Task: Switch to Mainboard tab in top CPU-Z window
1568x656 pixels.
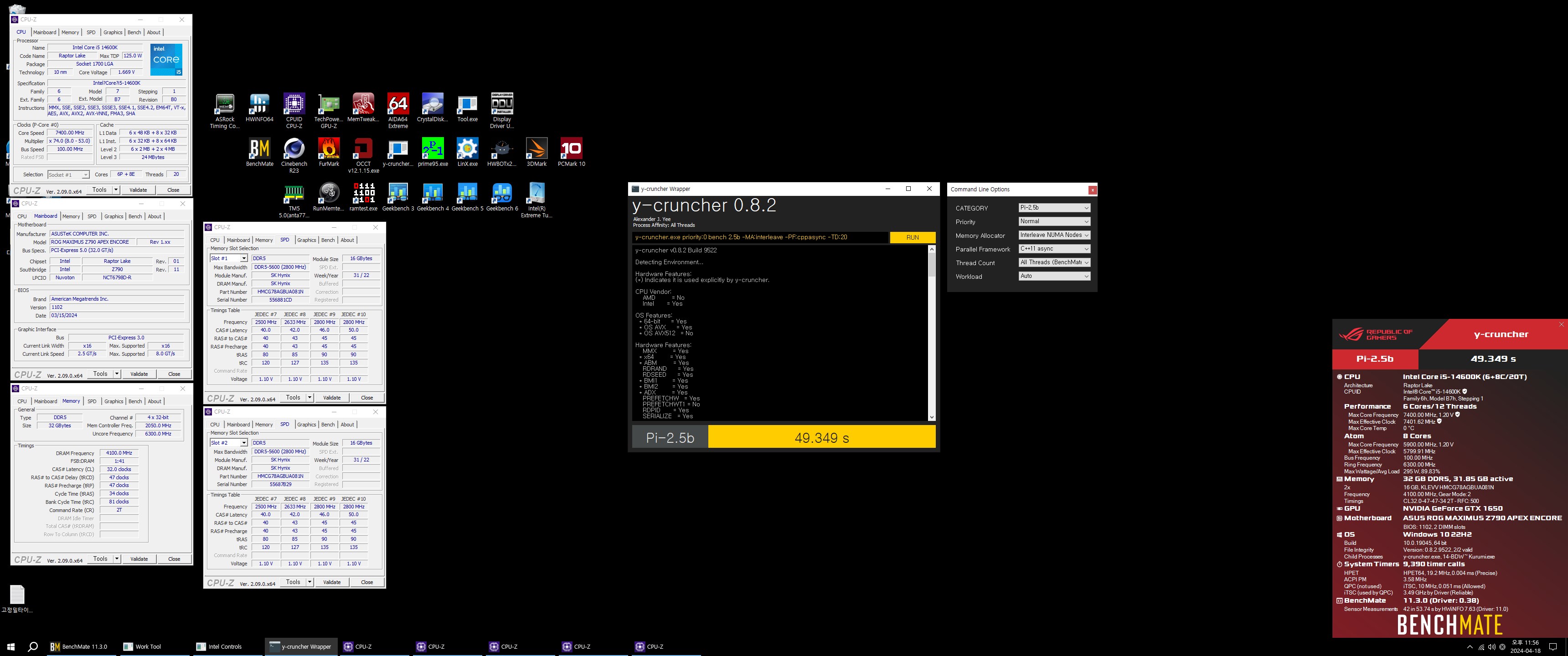Action: point(44,32)
